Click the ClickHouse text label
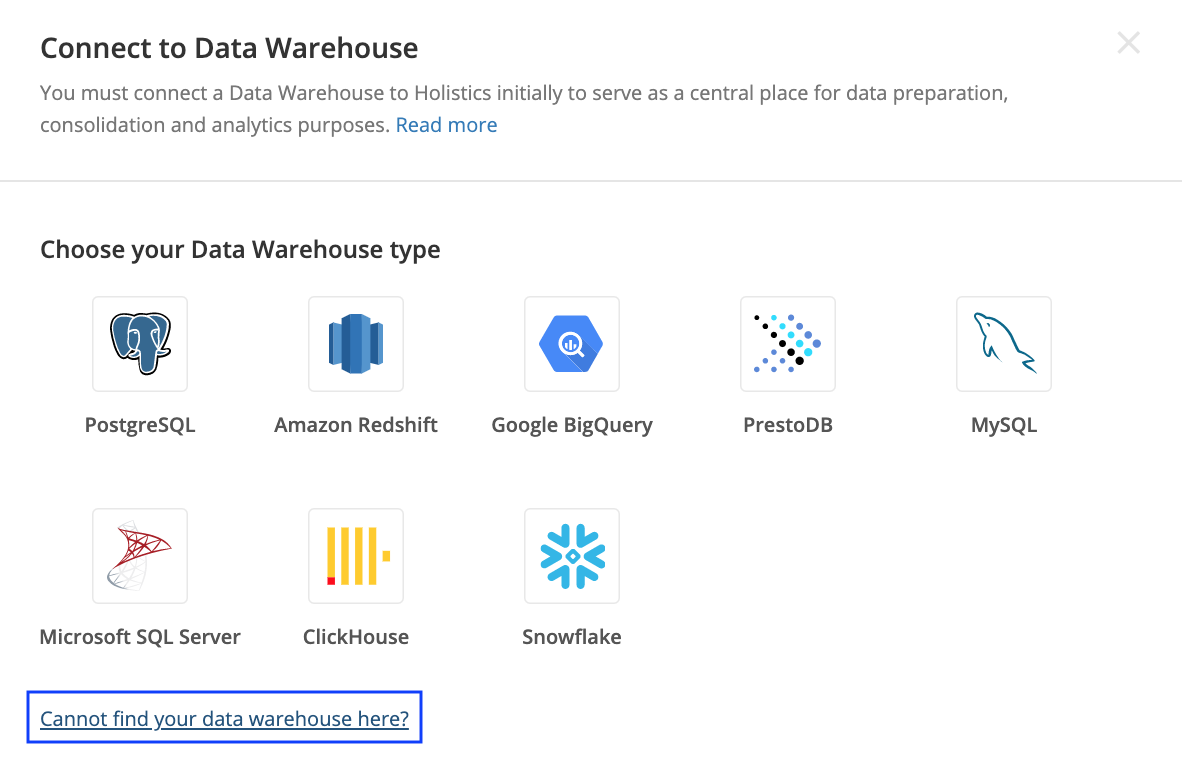The width and height of the screenshot is (1182, 762). 356,637
